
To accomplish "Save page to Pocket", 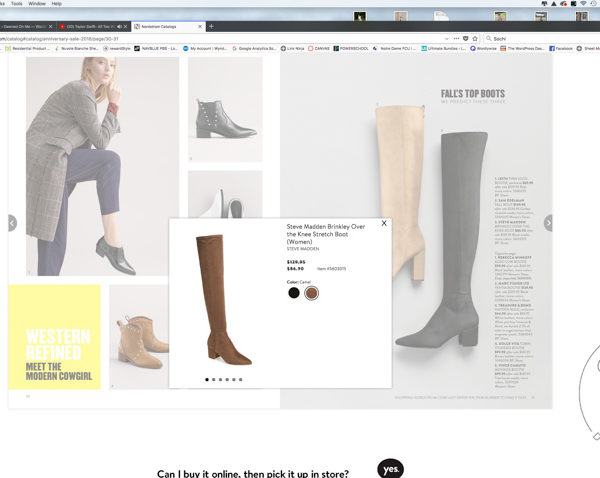I will pyautogui.click(x=466, y=39).
